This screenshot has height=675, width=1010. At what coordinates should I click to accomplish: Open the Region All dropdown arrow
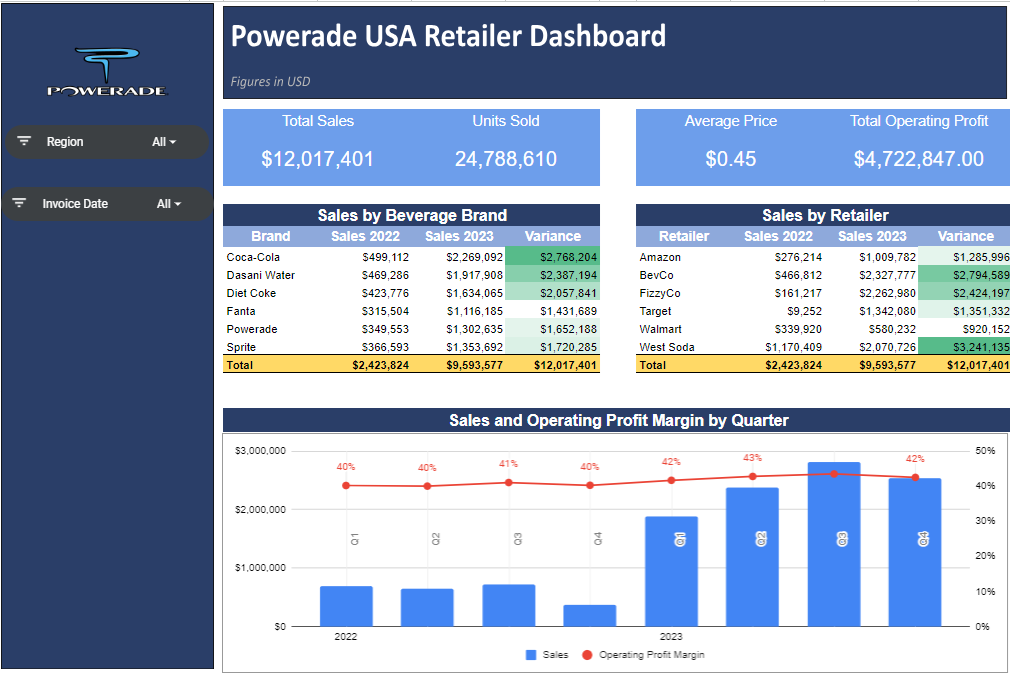point(172,142)
